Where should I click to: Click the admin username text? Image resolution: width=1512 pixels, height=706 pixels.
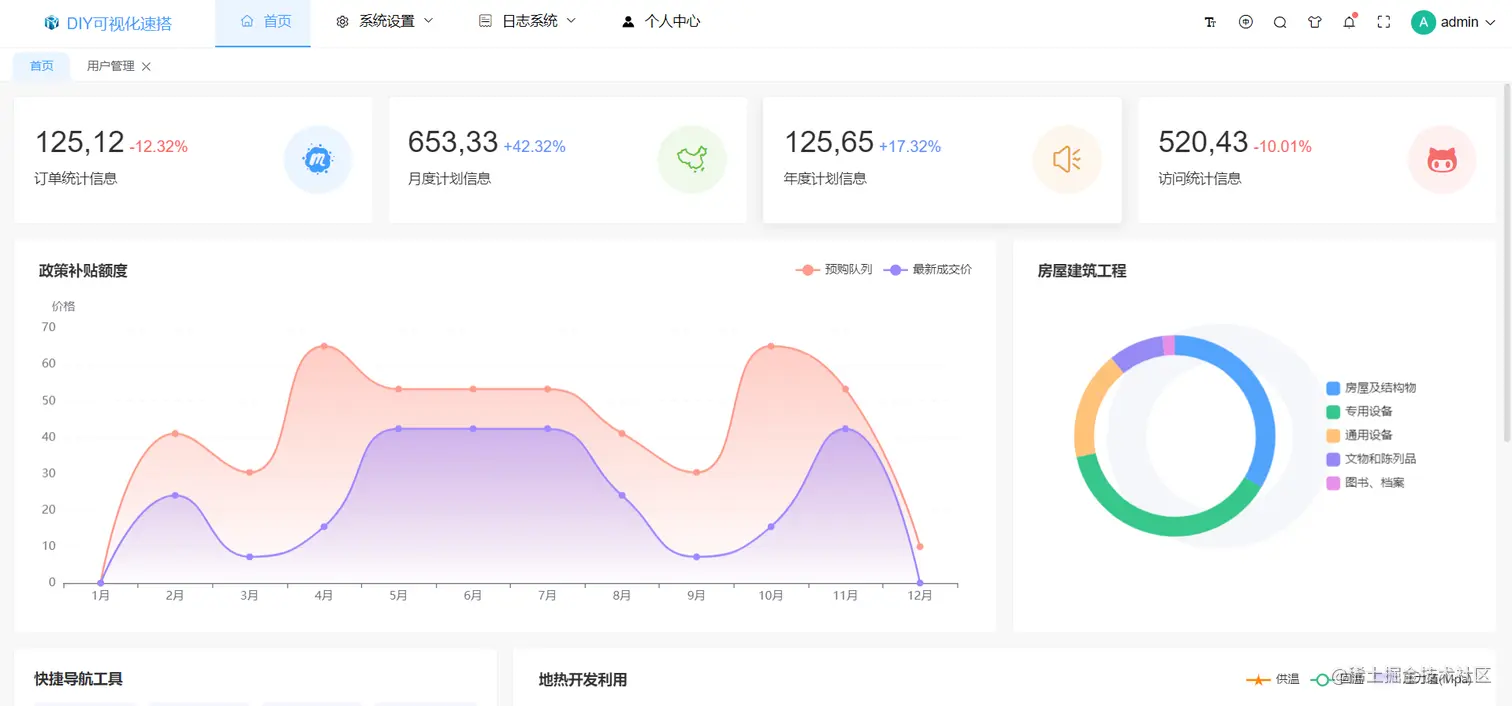coord(1459,22)
